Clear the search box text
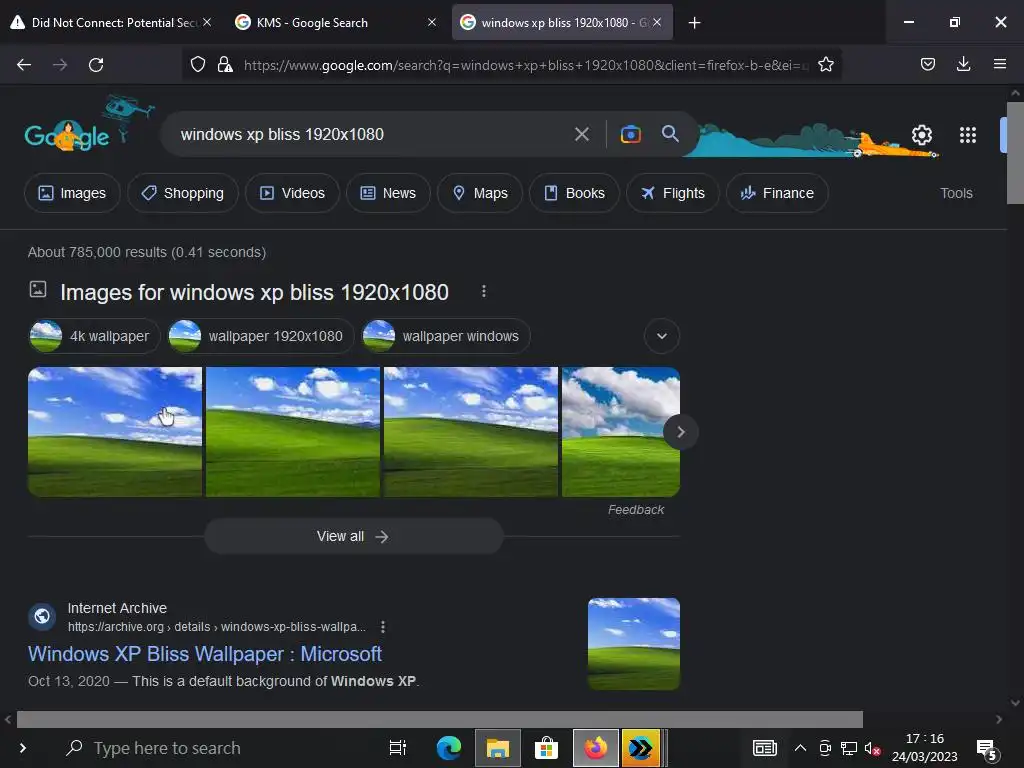 582,135
